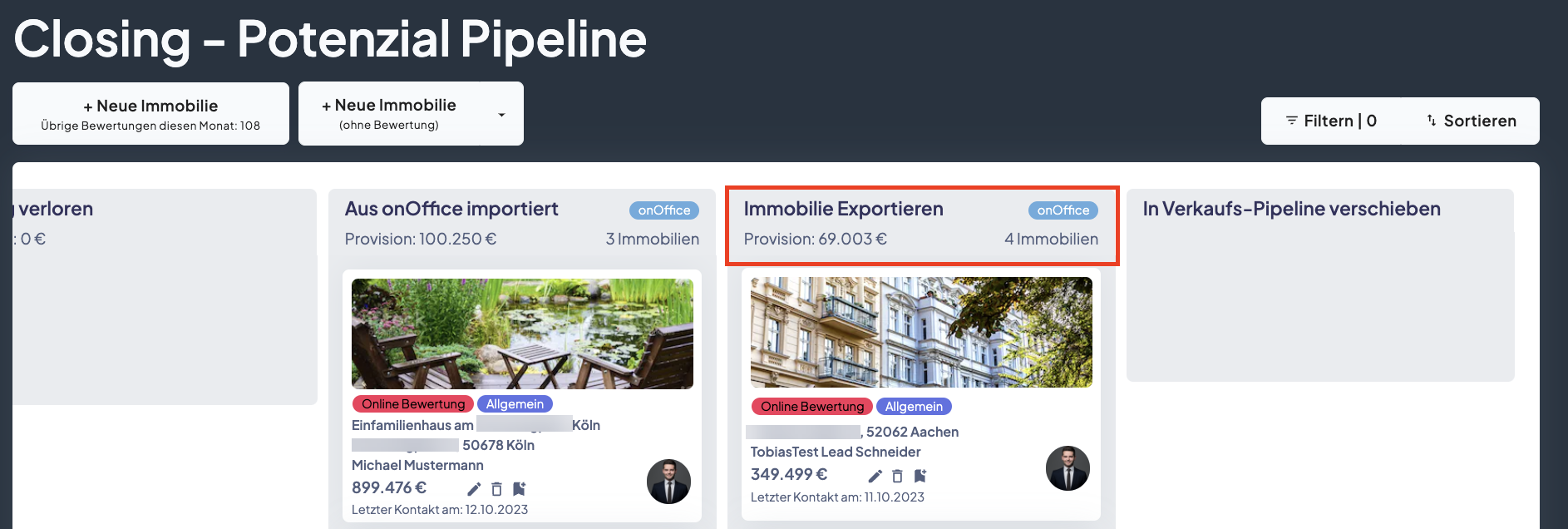Delete the 349.499 € Aachen property
1568x529 pixels.
[898, 476]
